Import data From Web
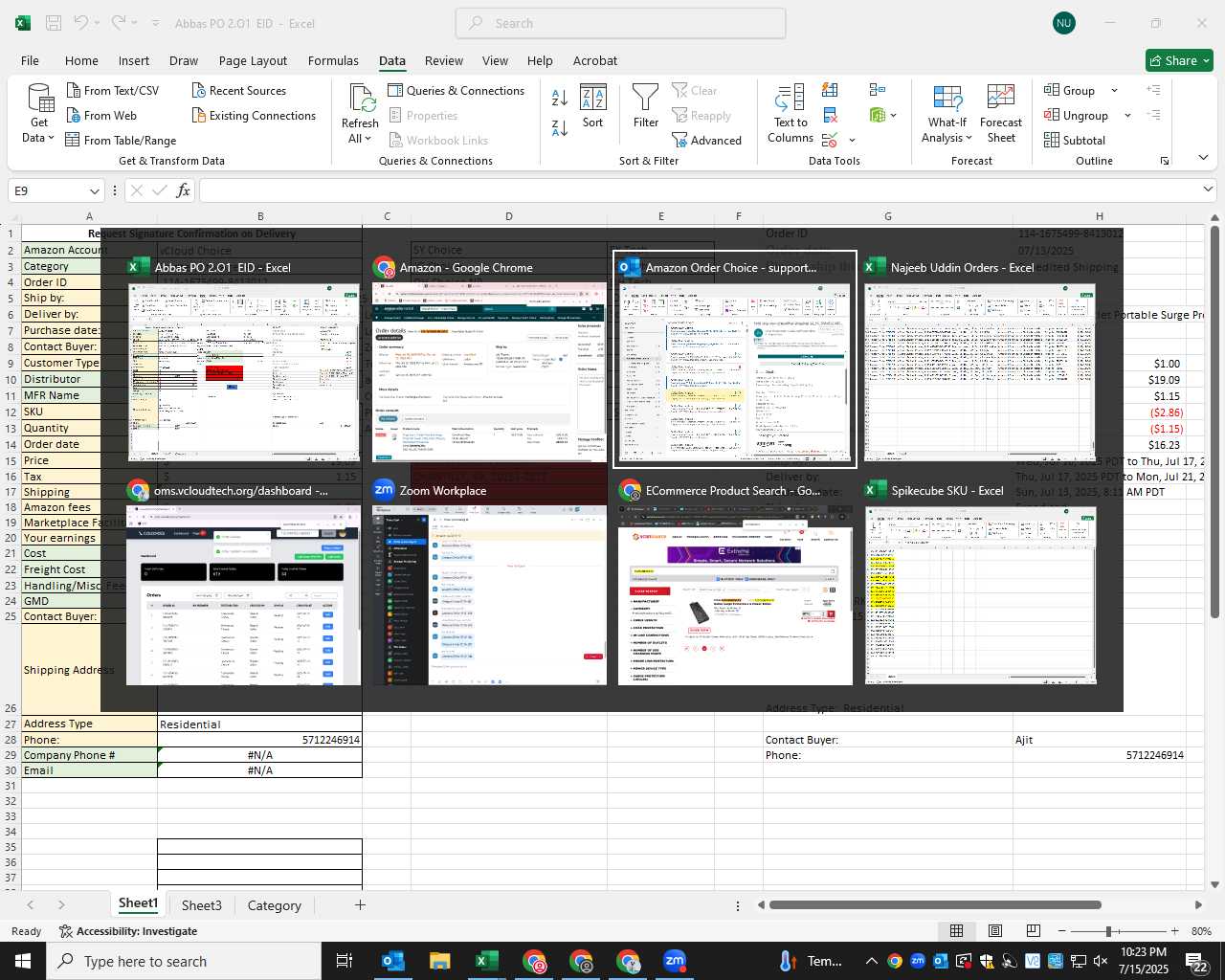 coord(101,116)
